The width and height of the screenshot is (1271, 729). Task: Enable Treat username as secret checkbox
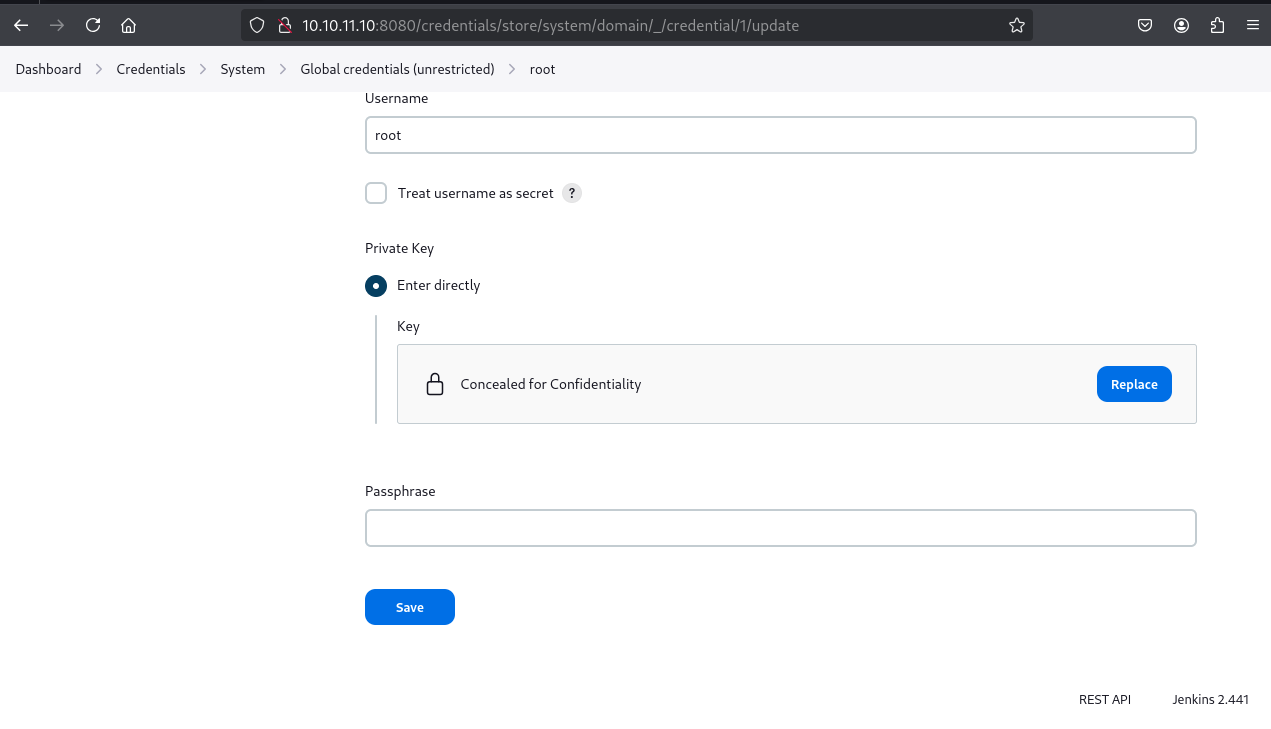point(376,193)
